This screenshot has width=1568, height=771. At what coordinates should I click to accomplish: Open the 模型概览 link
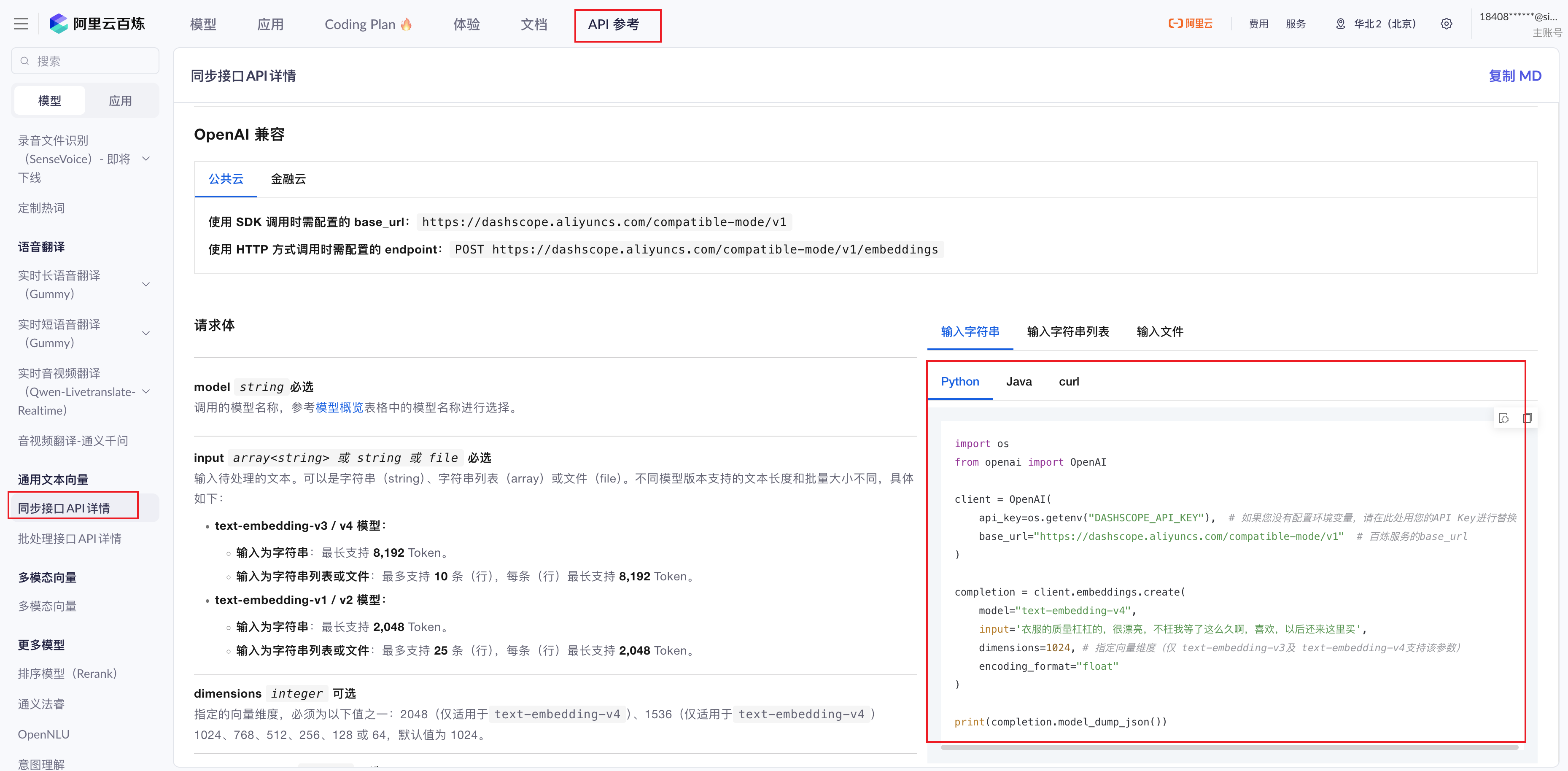(339, 408)
